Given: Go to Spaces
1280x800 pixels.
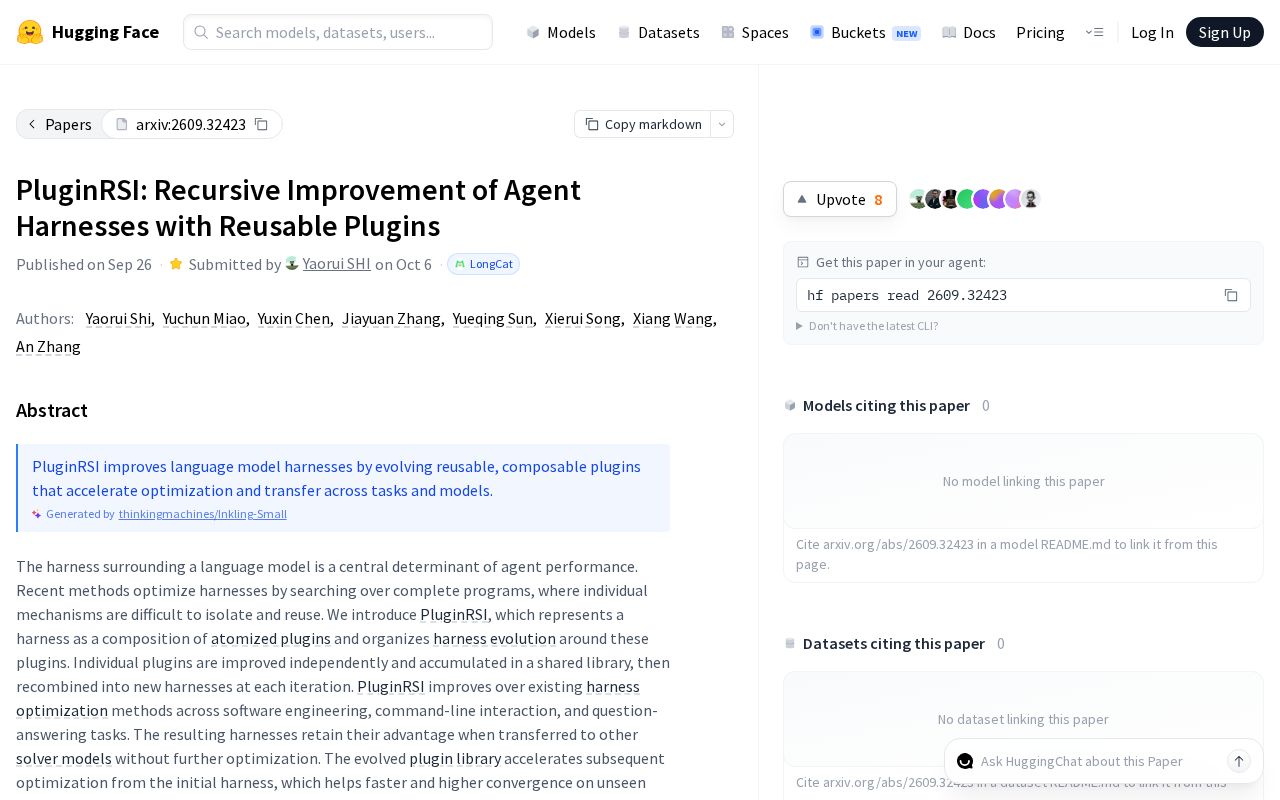Looking at the screenshot, I should [755, 32].
